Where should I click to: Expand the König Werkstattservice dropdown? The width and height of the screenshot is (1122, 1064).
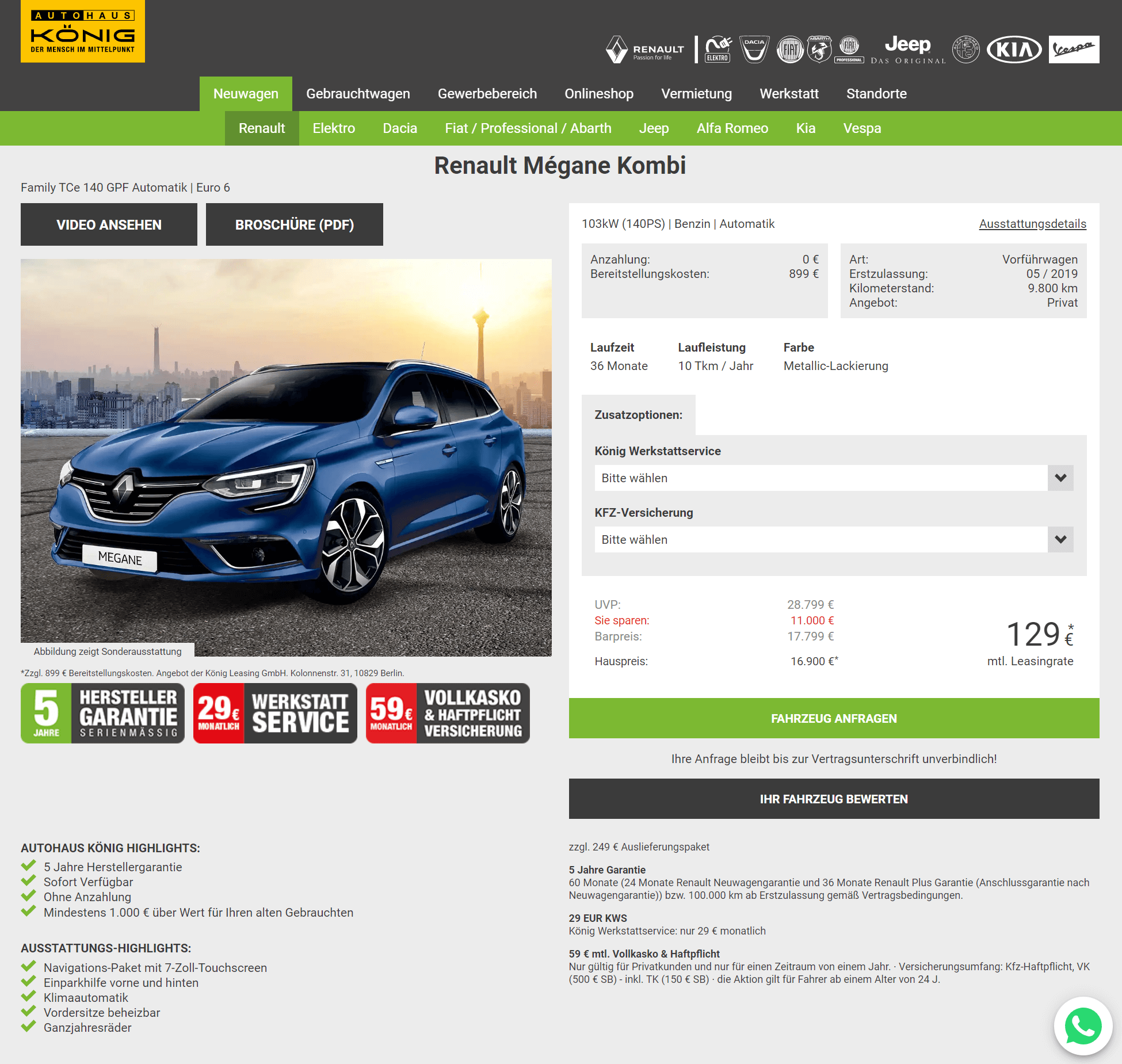(x=834, y=478)
